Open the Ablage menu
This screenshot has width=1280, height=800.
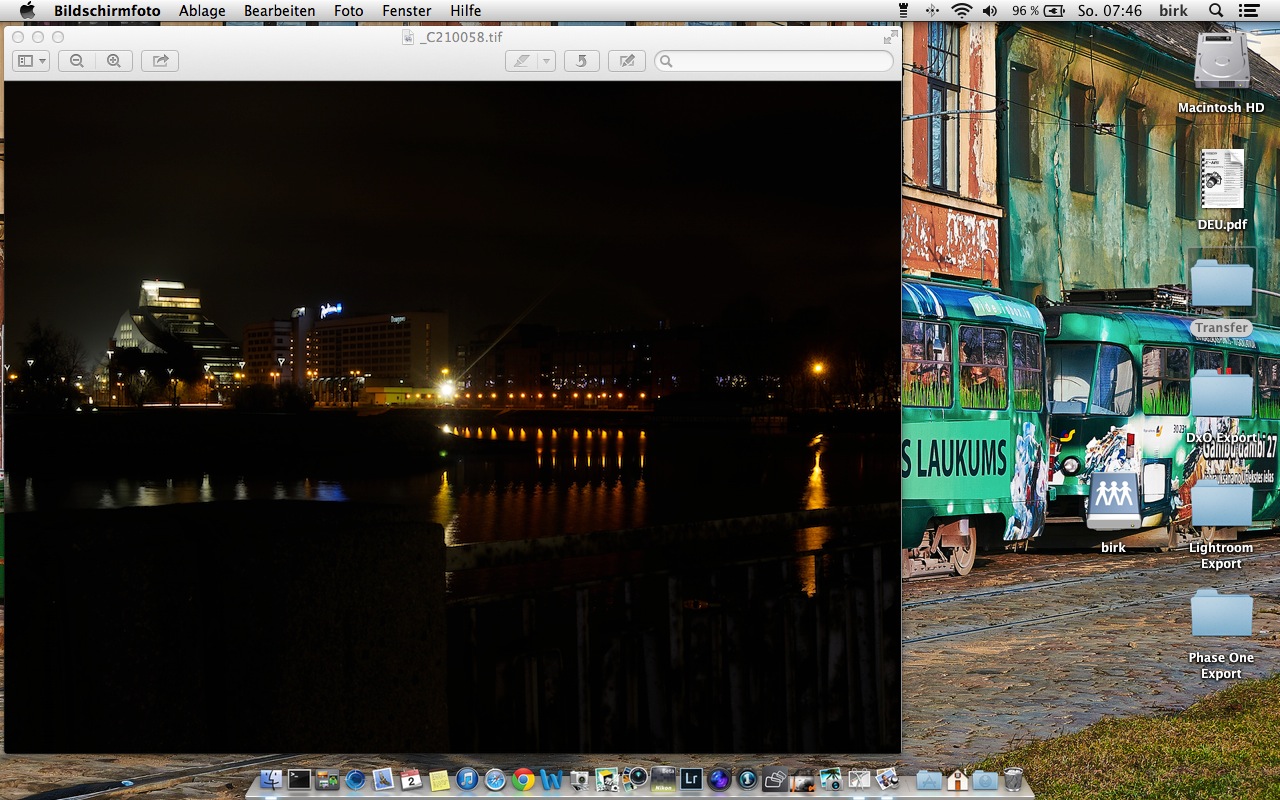202,11
